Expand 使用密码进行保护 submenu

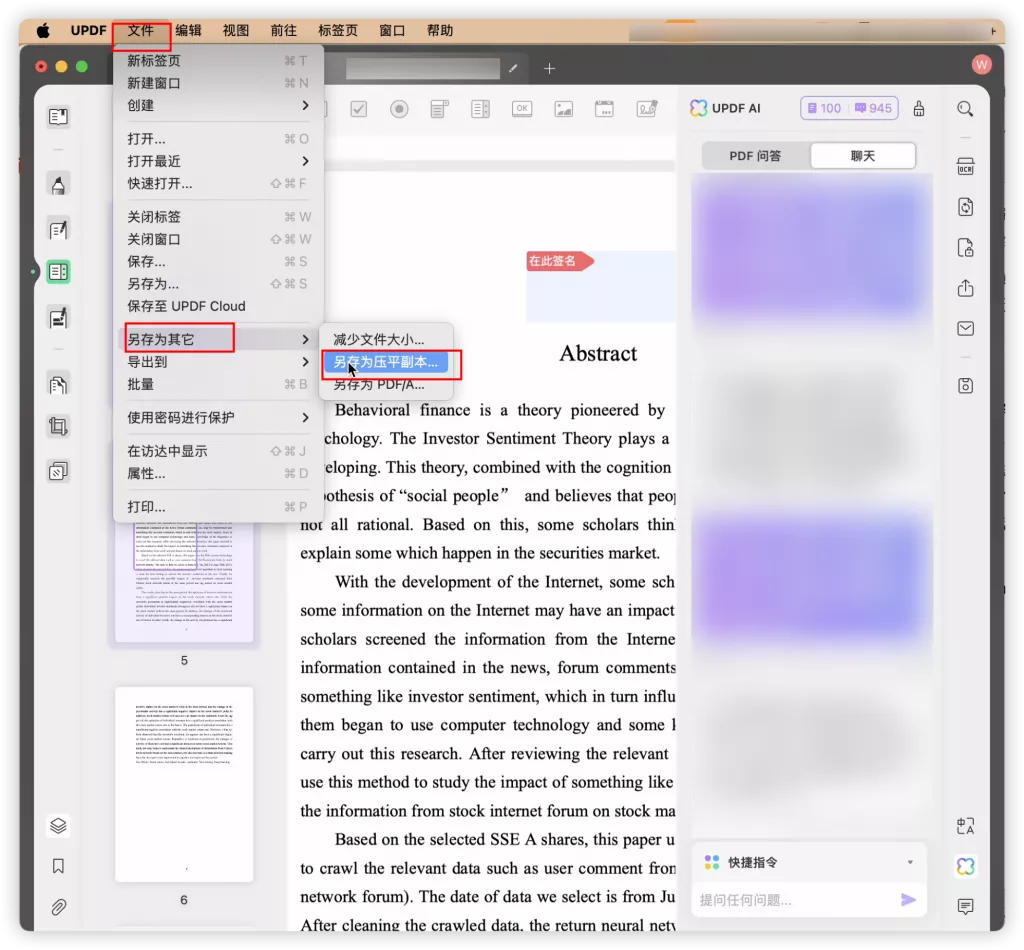(218, 418)
